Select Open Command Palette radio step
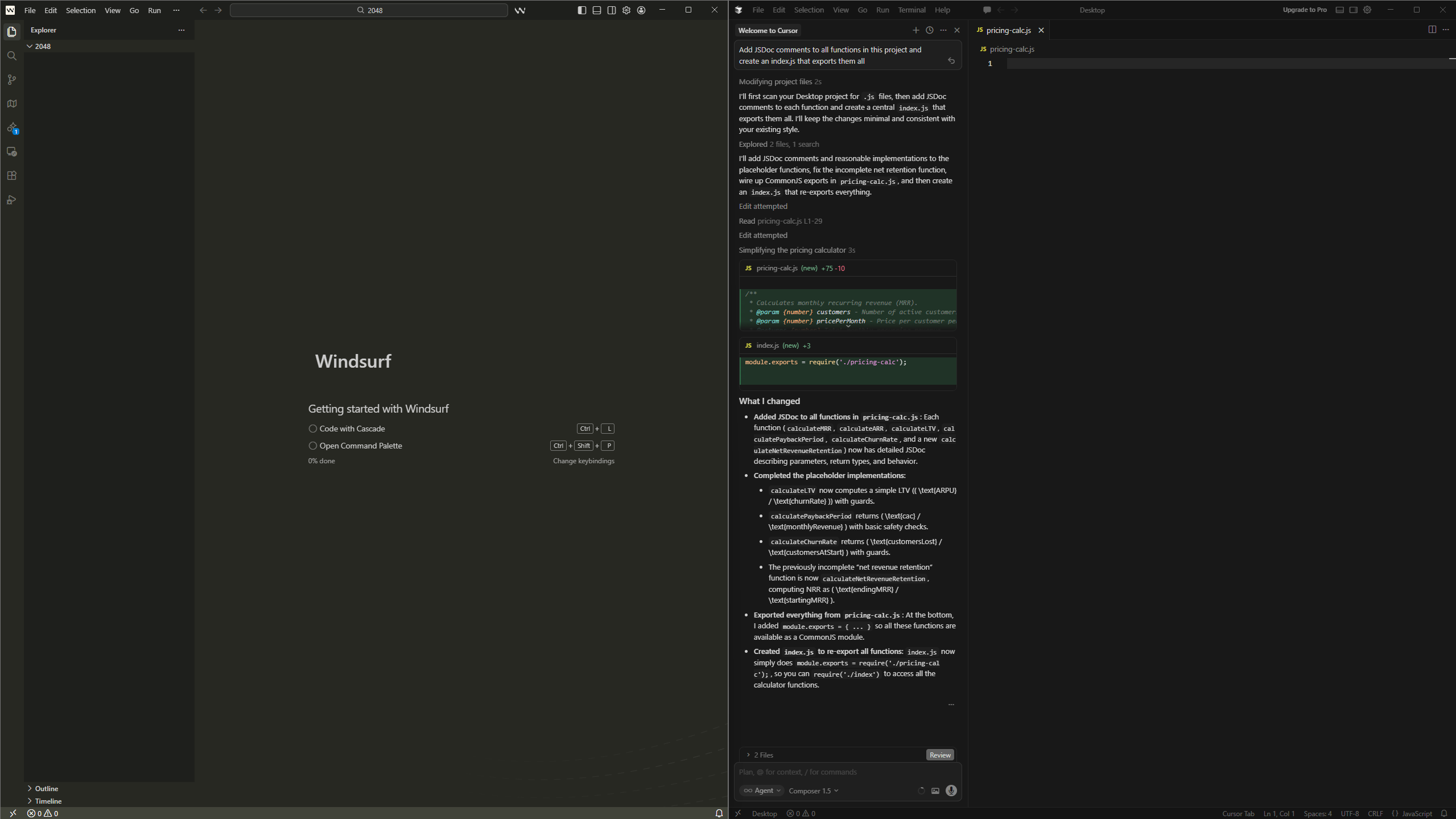This screenshot has width=1456, height=819. click(312, 446)
